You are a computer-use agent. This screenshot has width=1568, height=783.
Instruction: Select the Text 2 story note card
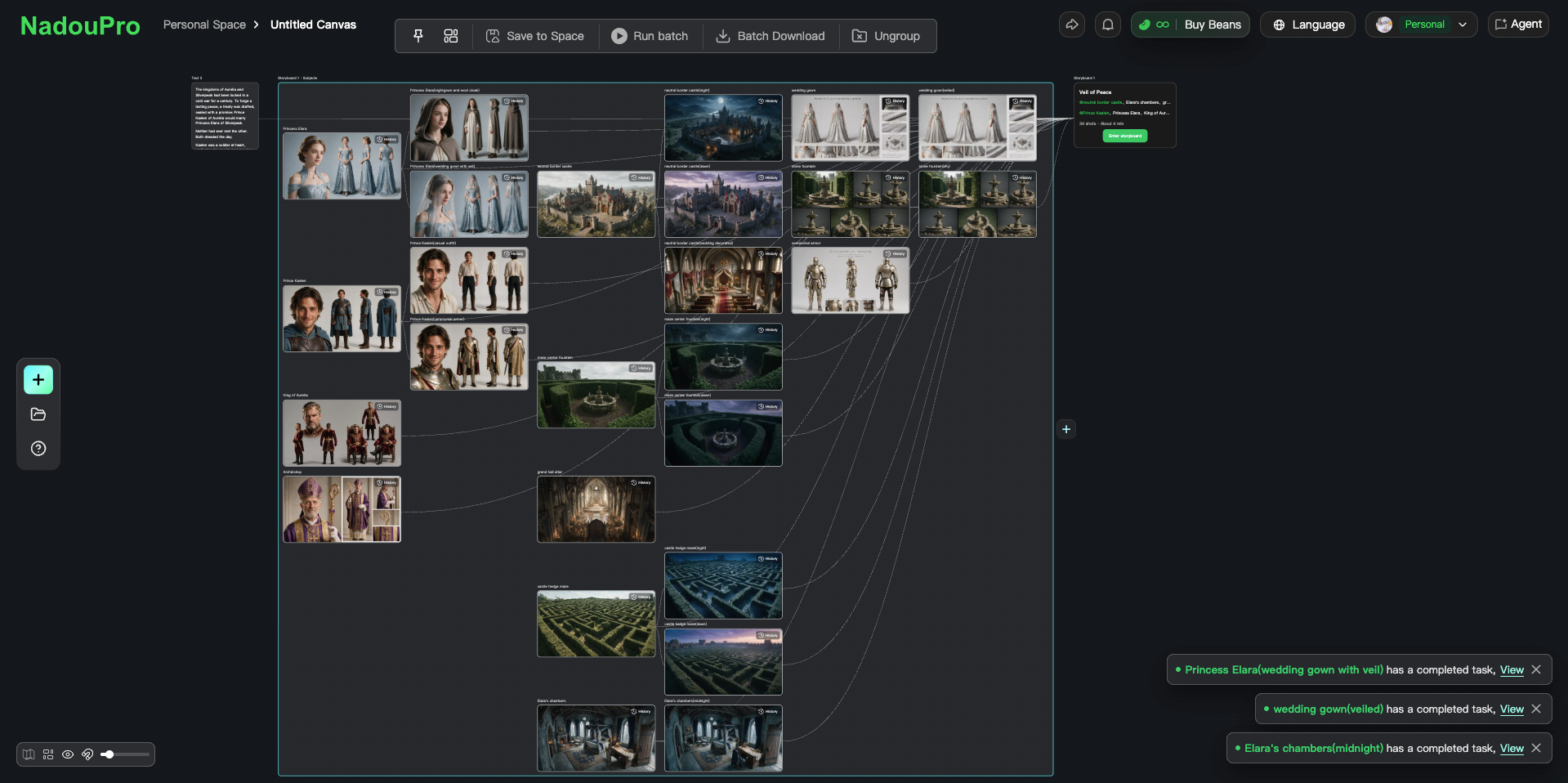225,115
